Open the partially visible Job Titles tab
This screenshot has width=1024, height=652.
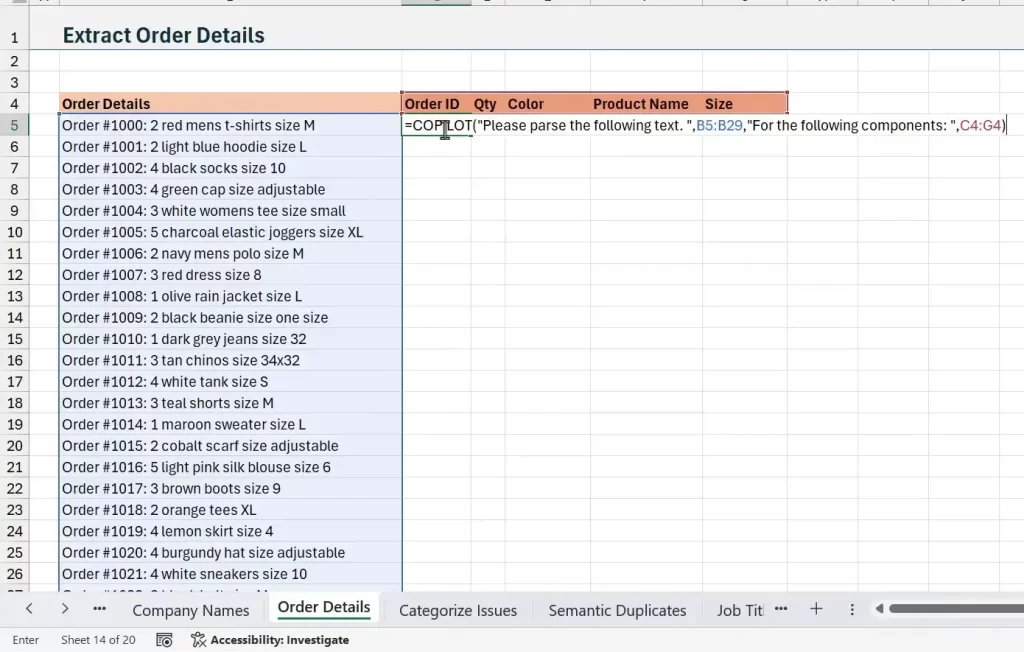click(740, 610)
